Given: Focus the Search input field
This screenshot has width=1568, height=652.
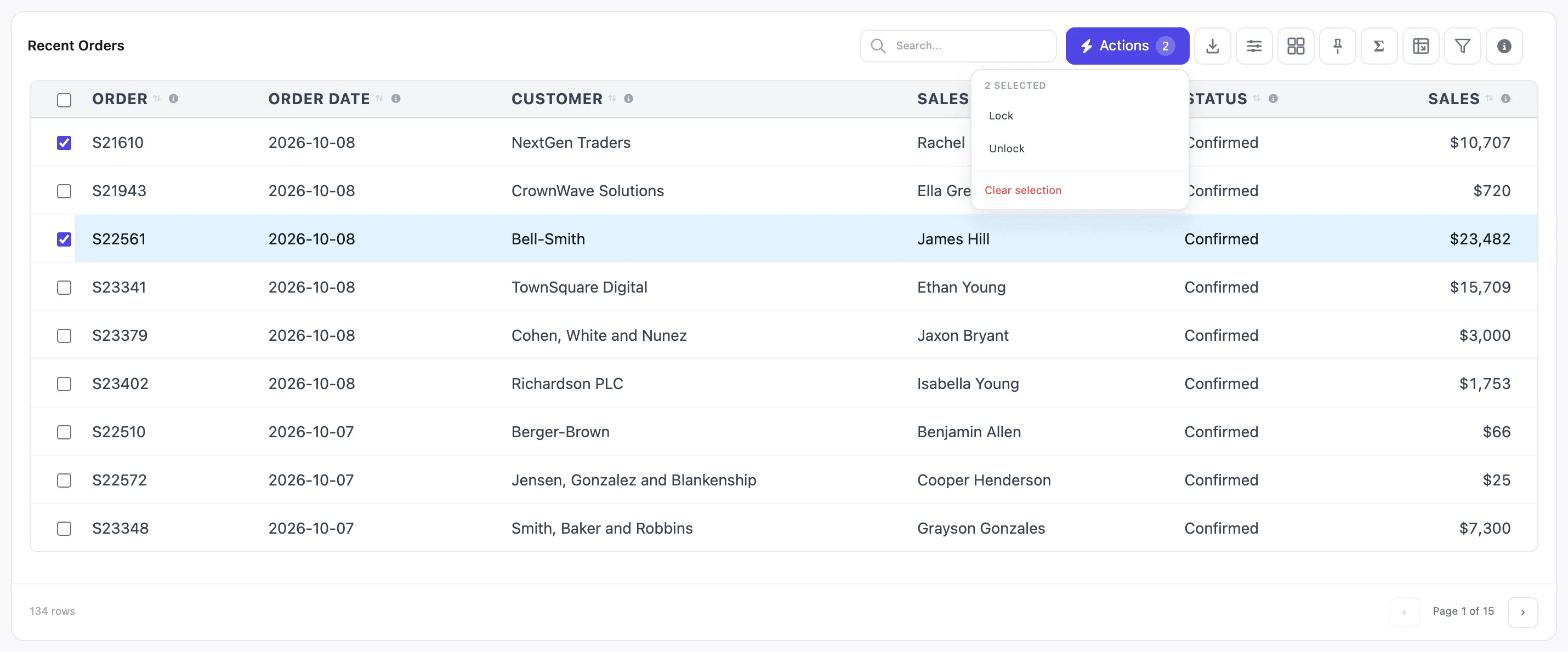Looking at the screenshot, I should [958, 45].
